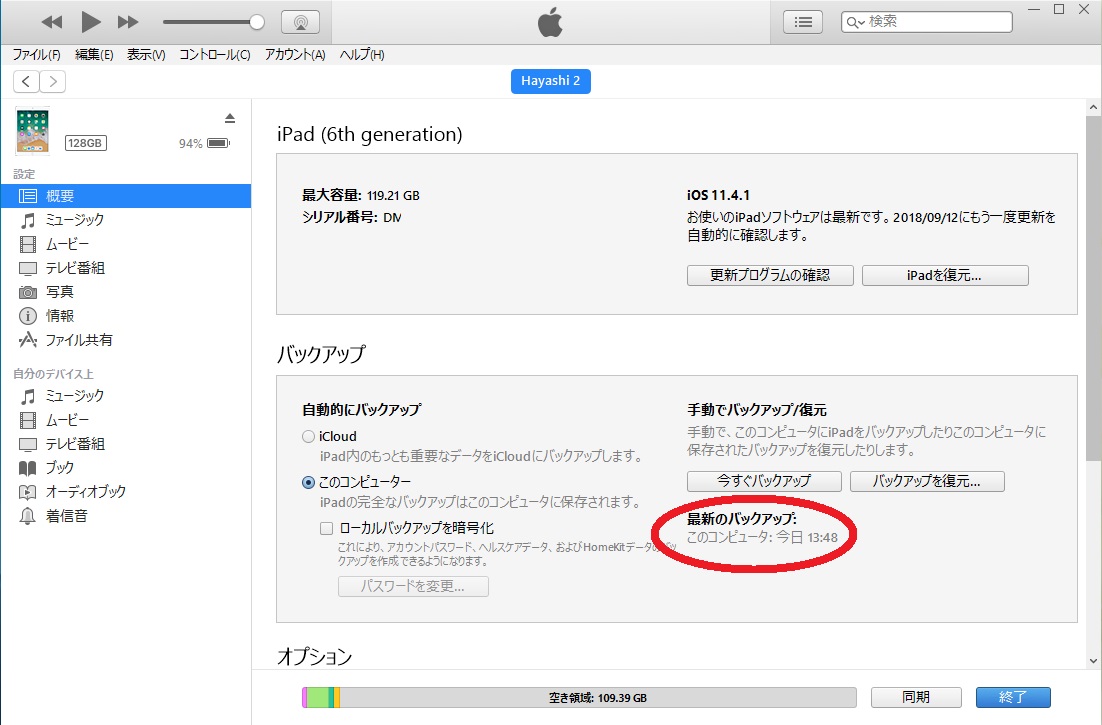This screenshot has width=1102, height=725.
Task: Go back with the left chevron
Action: (x=26, y=81)
